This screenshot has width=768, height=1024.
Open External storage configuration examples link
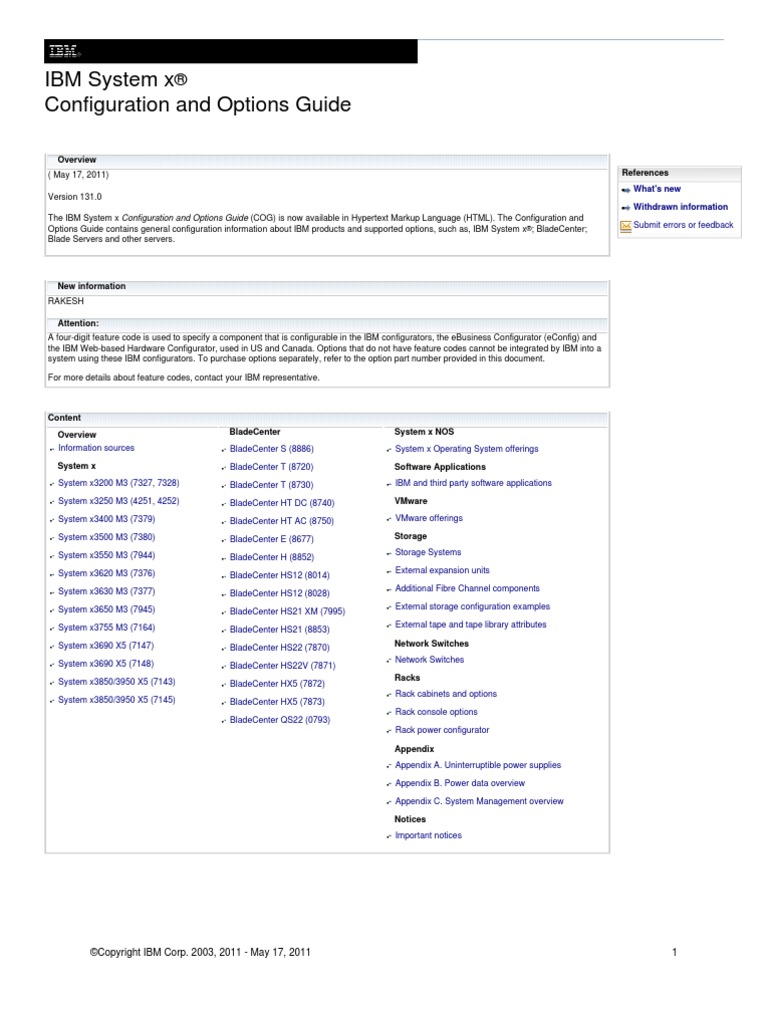tap(472, 607)
